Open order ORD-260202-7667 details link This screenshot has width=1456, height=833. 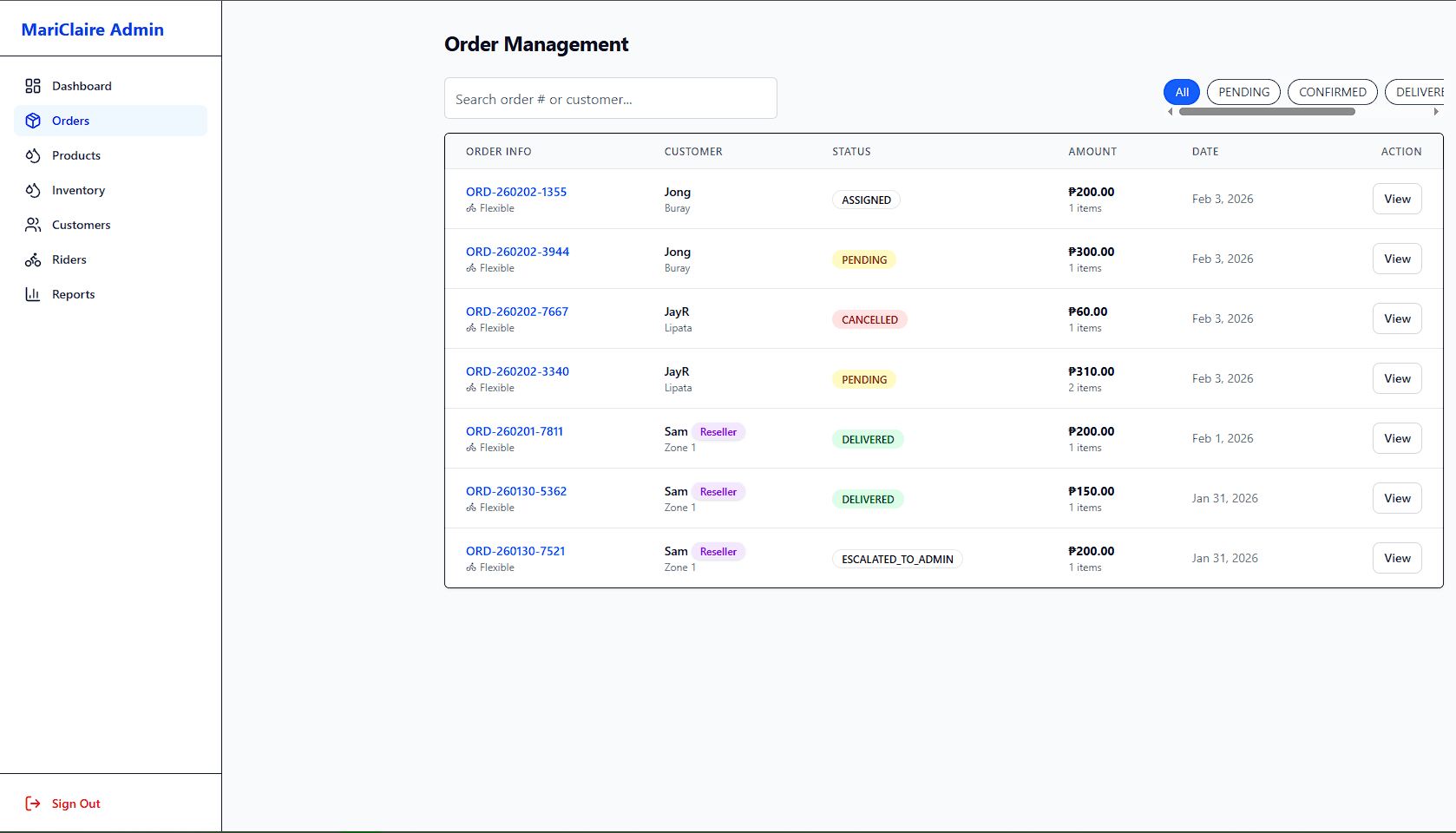[516, 312]
